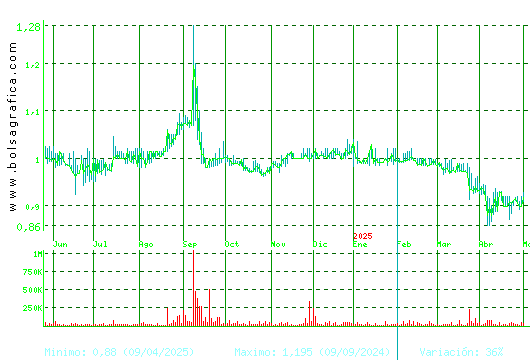This screenshot has width=530, height=360.
Task: Click the tallest red volume bar in September
Action: [x=193, y=288]
